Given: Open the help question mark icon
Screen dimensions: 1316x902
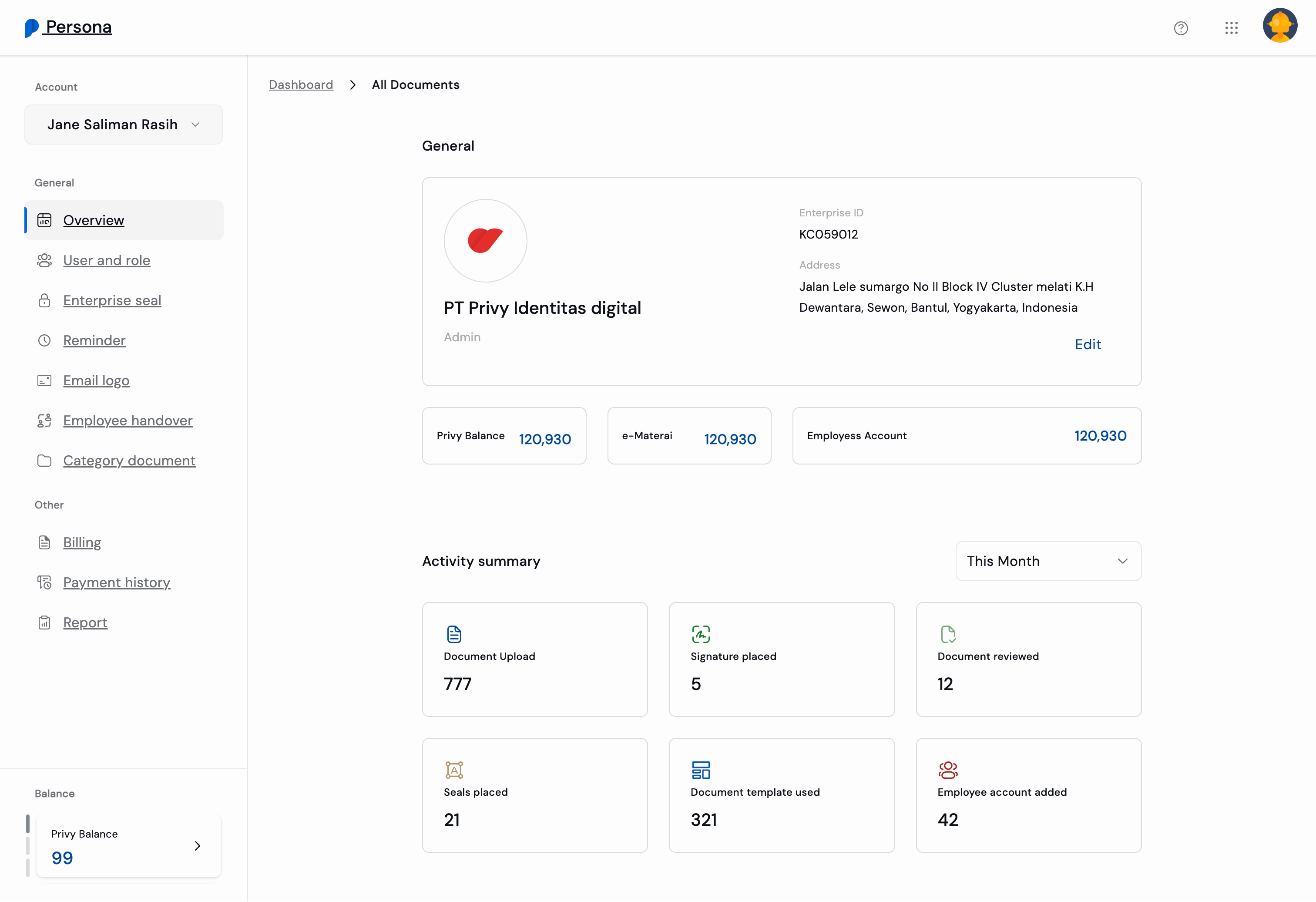Looking at the screenshot, I should coord(1181,28).
